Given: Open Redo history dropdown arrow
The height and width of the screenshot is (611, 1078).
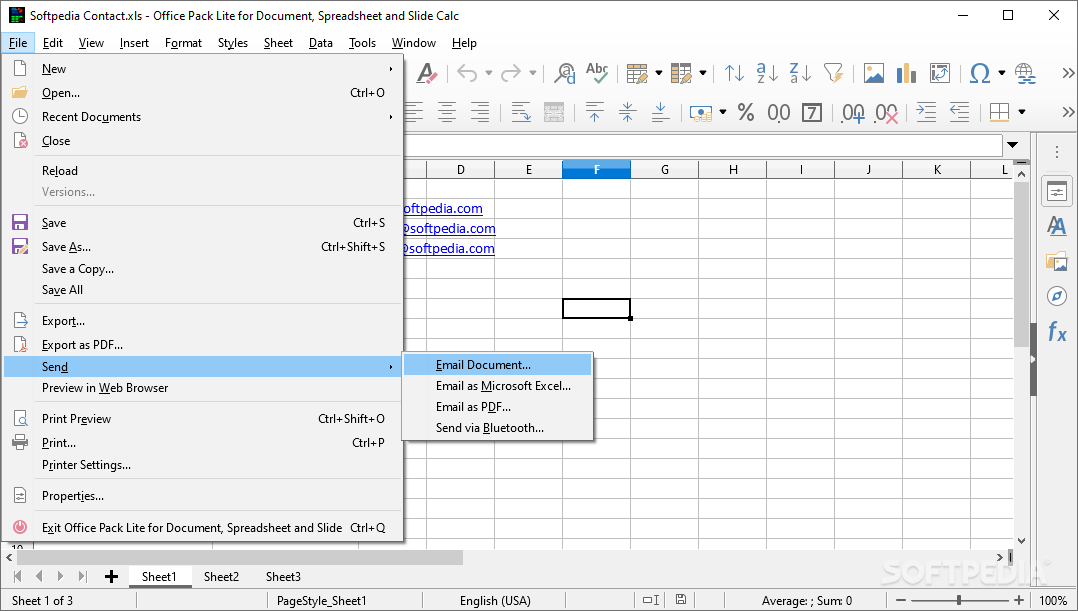Looking at the screenshot, I should click(532, 73).
